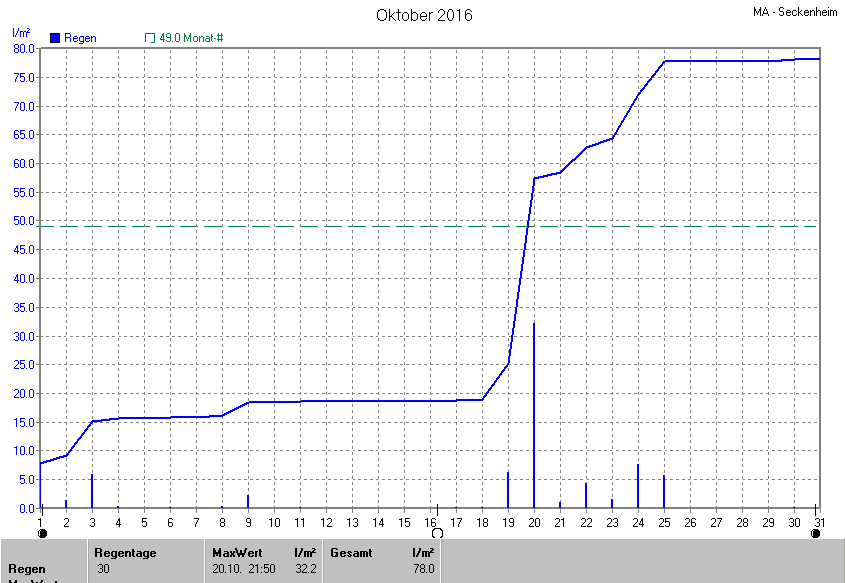Click the rain bar on day 3
This screenshot has height=583, width=845.
pos(92,491)
